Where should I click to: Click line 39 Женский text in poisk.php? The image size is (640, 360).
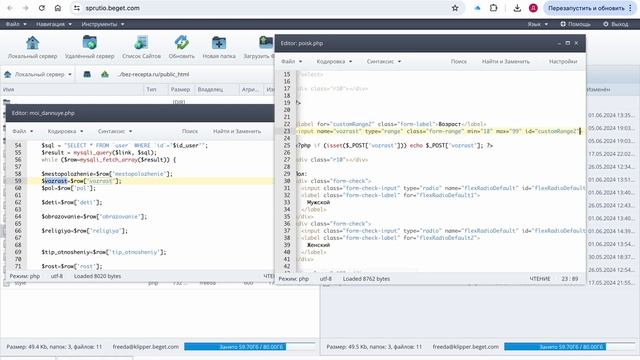click(318, 245)
